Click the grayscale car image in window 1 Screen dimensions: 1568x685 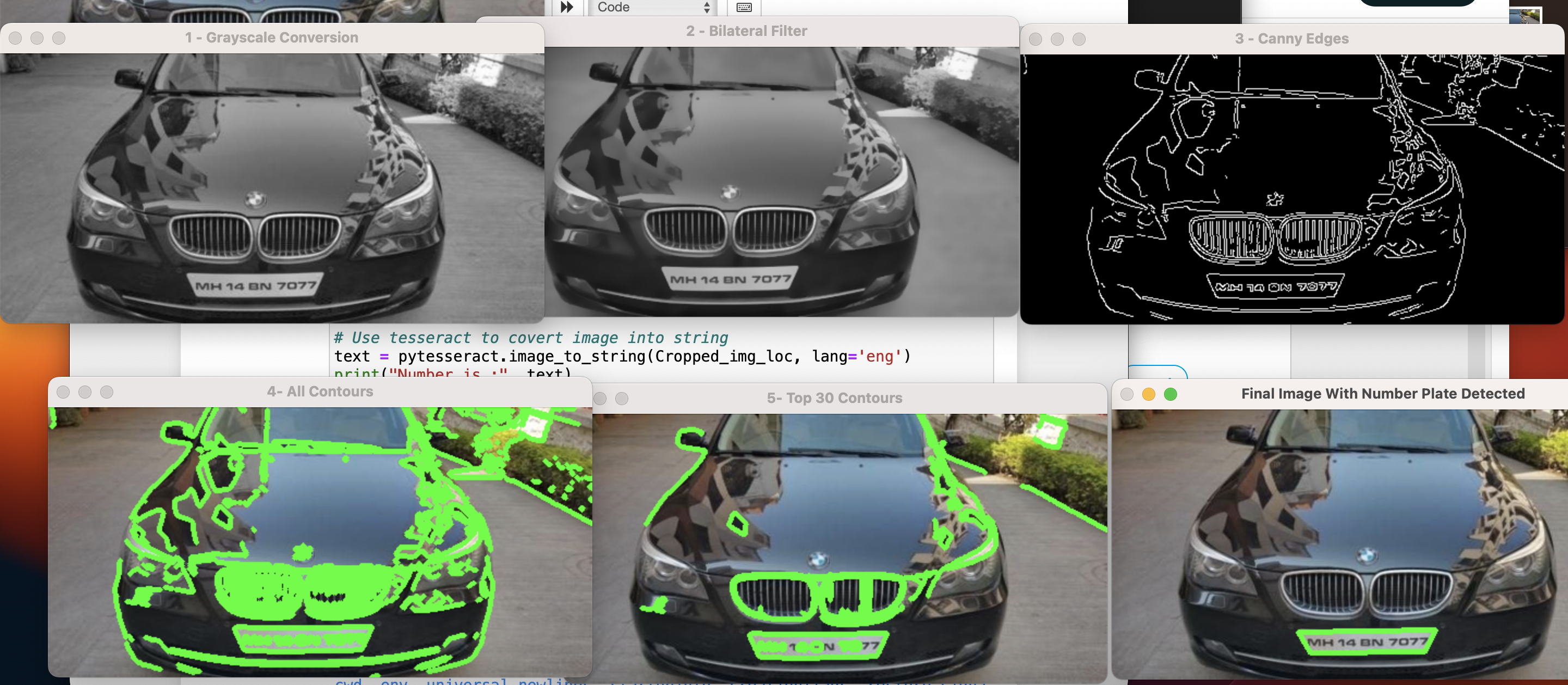(272, 187)
